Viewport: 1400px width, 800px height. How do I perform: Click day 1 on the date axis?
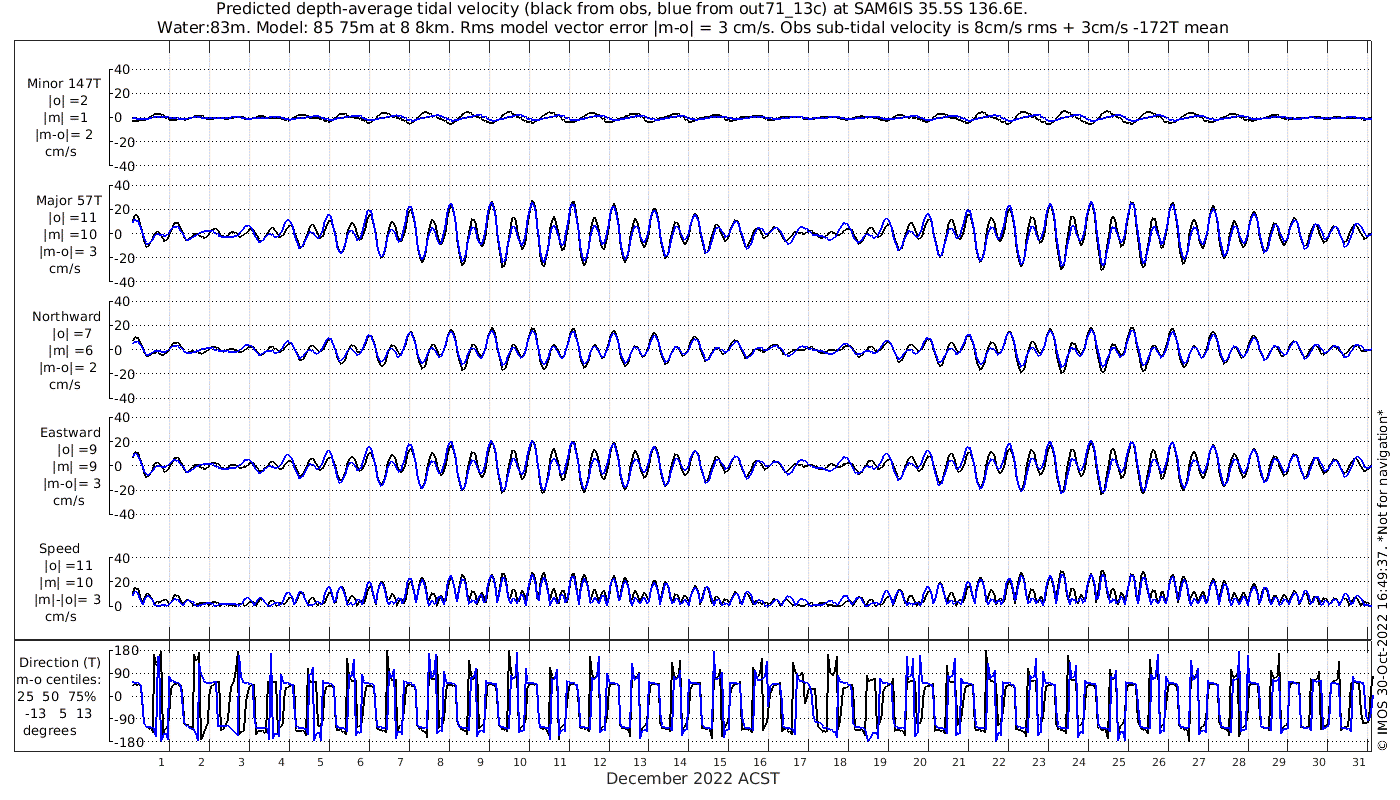(161, 762)
